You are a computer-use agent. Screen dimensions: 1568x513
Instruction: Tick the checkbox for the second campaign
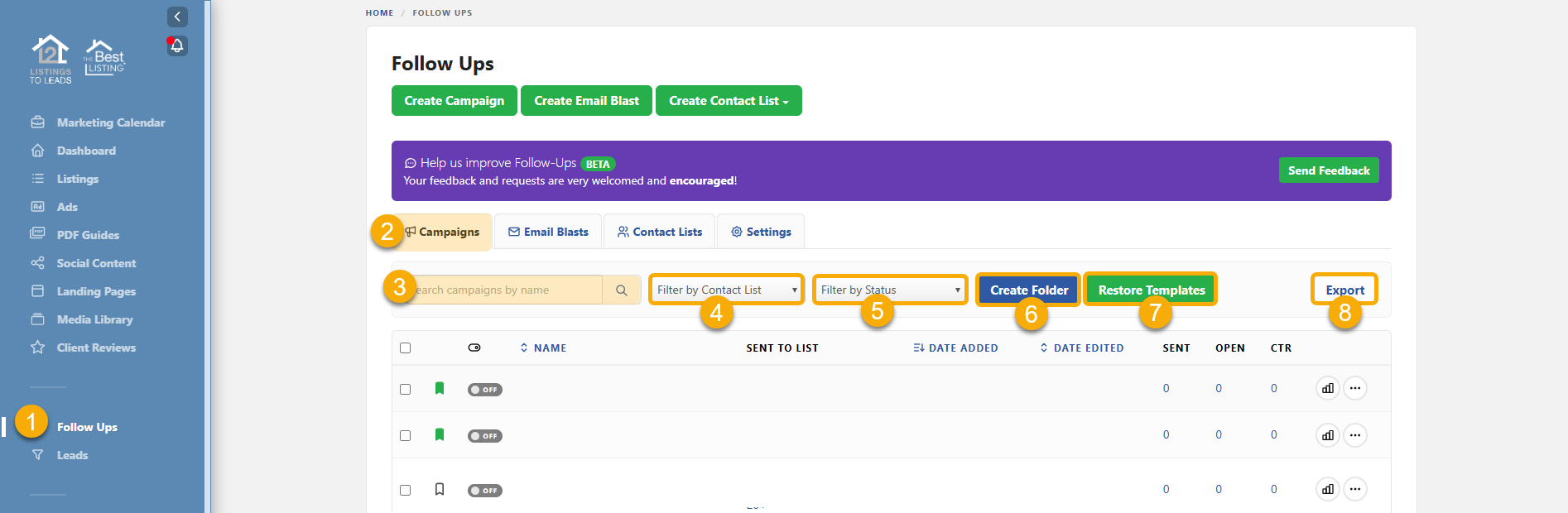[x=406, y=435]
